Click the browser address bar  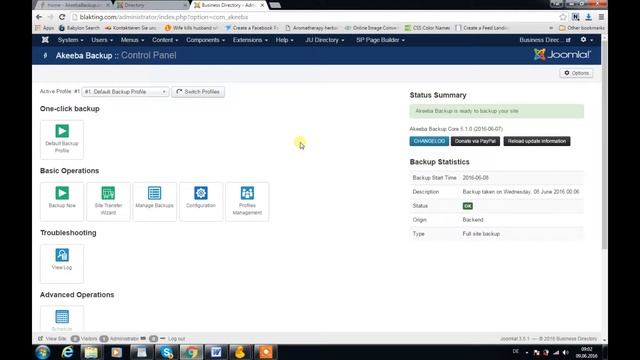[x=314, y=17]
